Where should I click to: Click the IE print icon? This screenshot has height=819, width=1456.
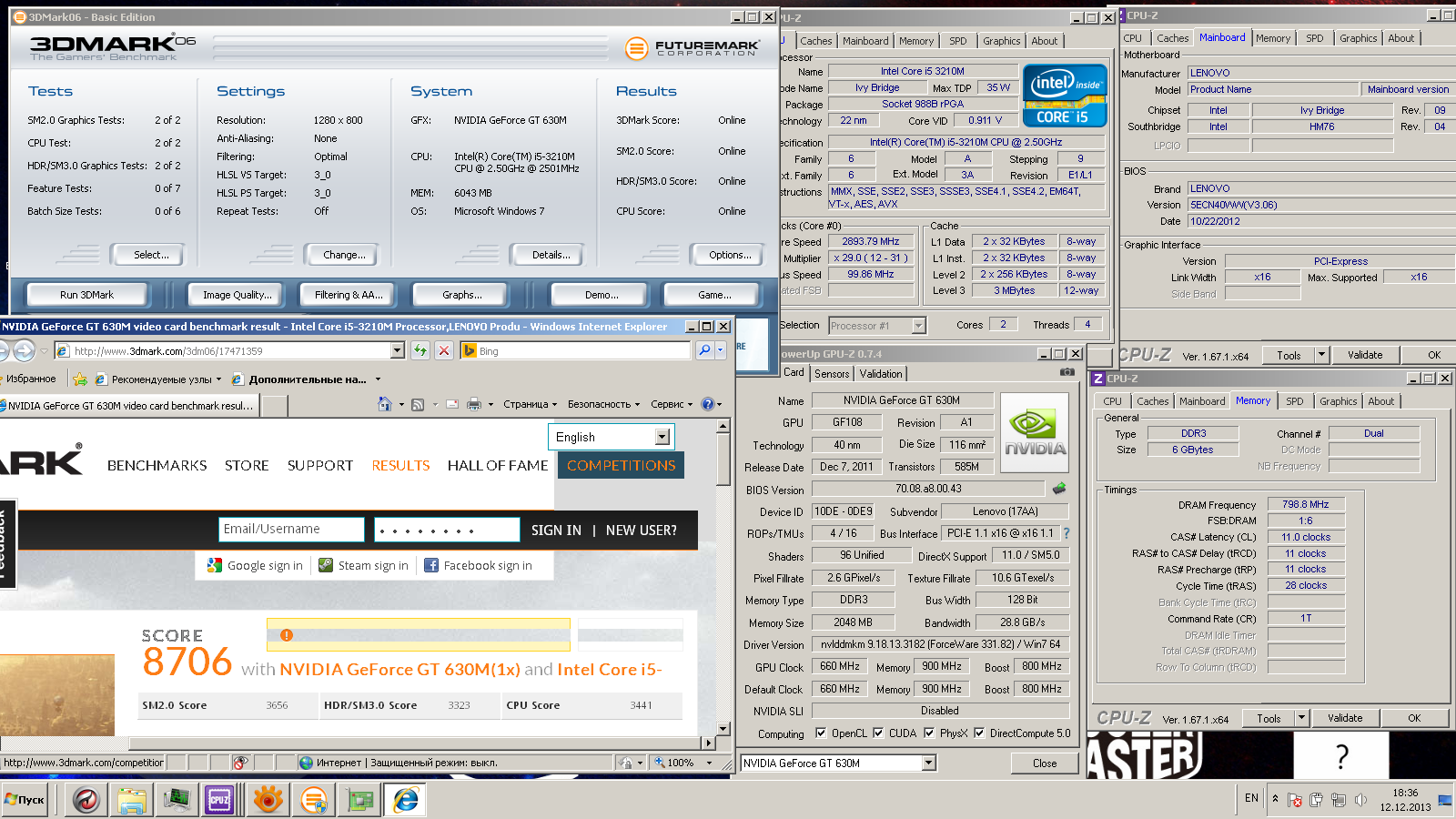coord(474,404)
